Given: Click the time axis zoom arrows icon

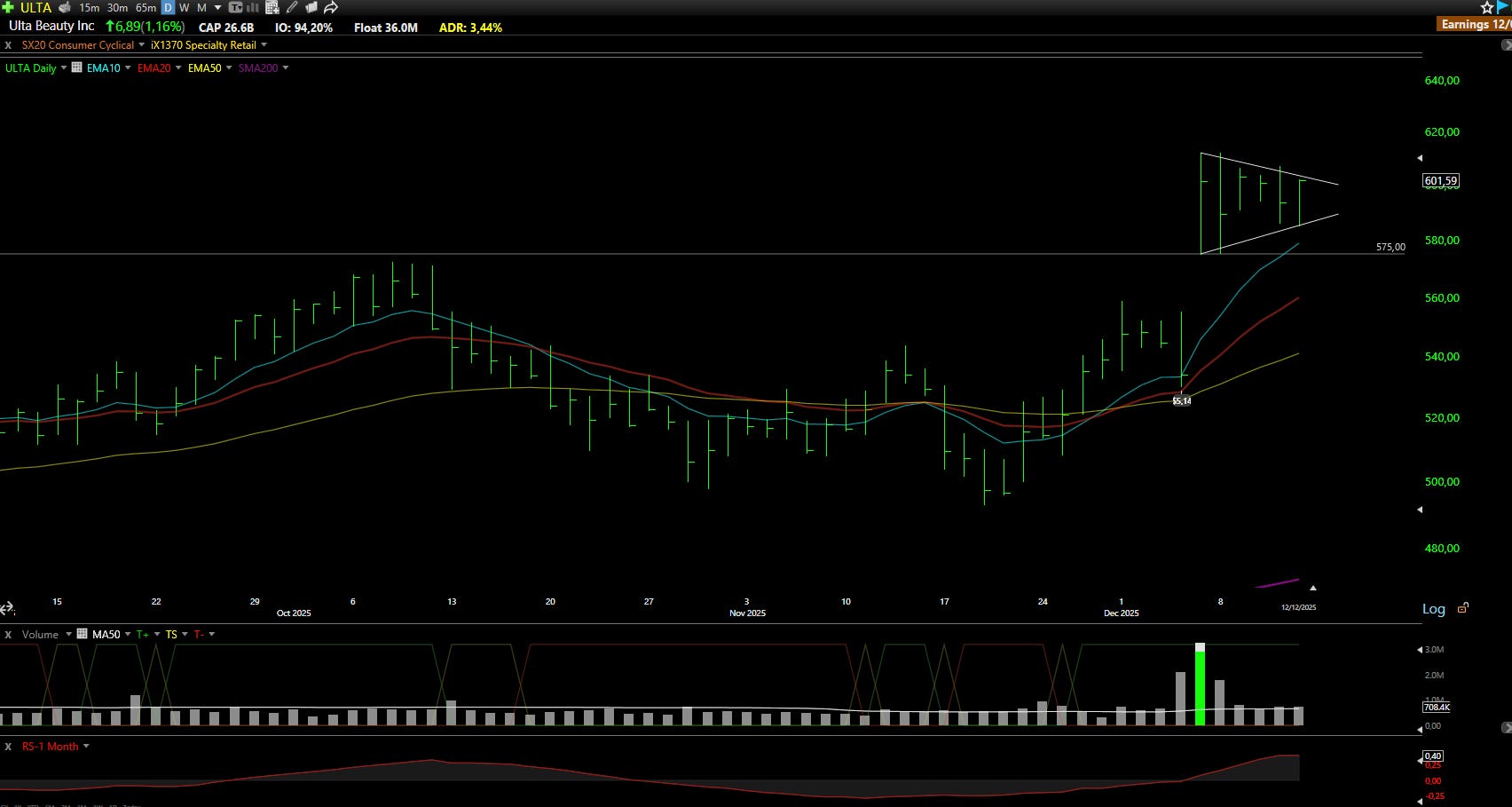Looking at the screenshot, I should 7,609.
